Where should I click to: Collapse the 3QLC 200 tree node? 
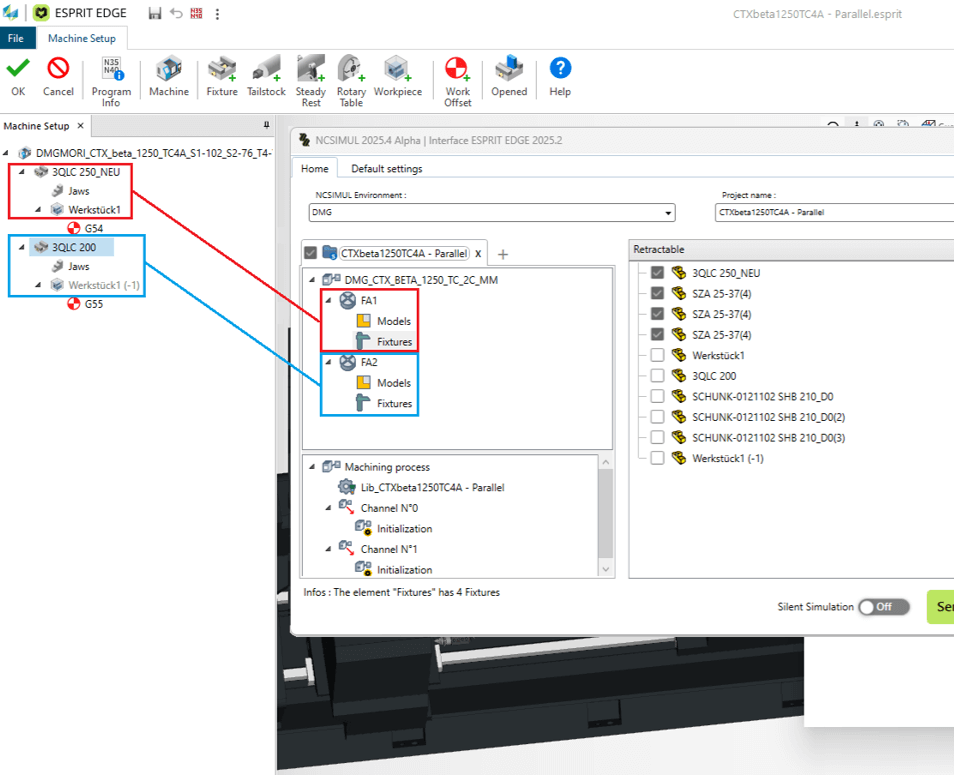coord(22,248)
